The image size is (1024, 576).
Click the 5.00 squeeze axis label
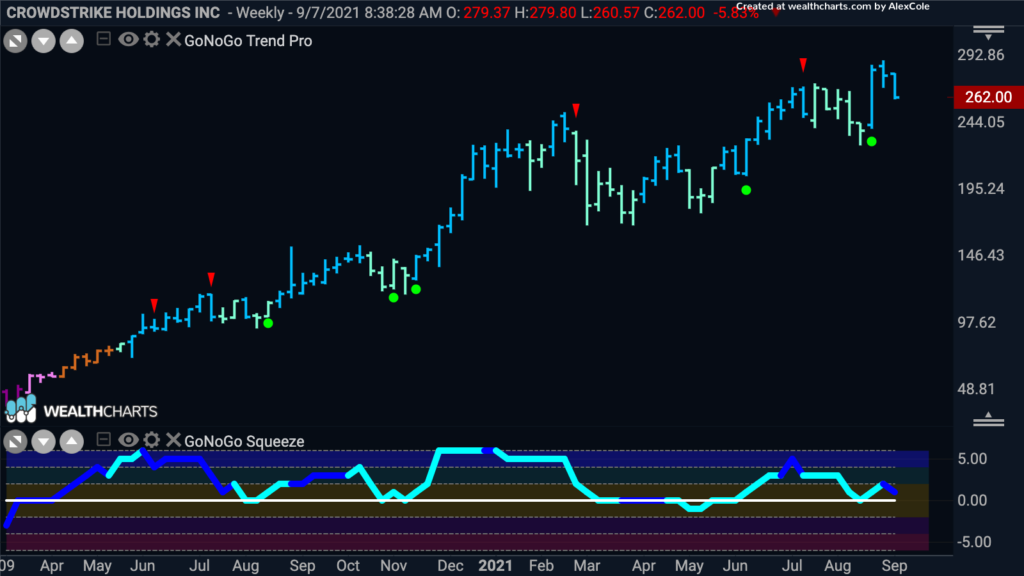[972, 459]
